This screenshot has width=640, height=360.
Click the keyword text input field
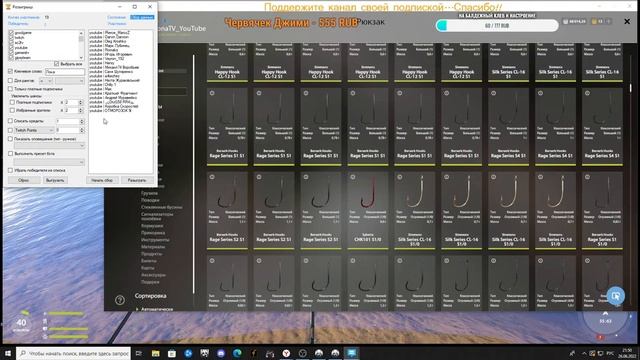(64, 71)
